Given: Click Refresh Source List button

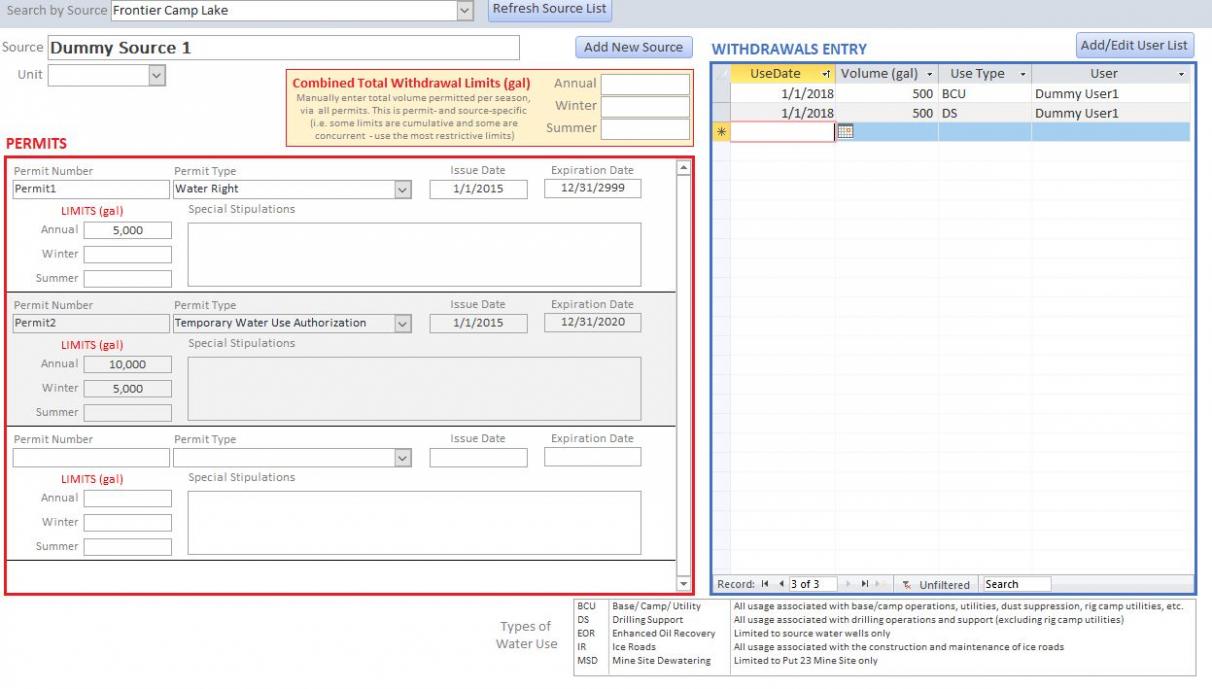Looking at the screenshot, I should coord(549,9).
